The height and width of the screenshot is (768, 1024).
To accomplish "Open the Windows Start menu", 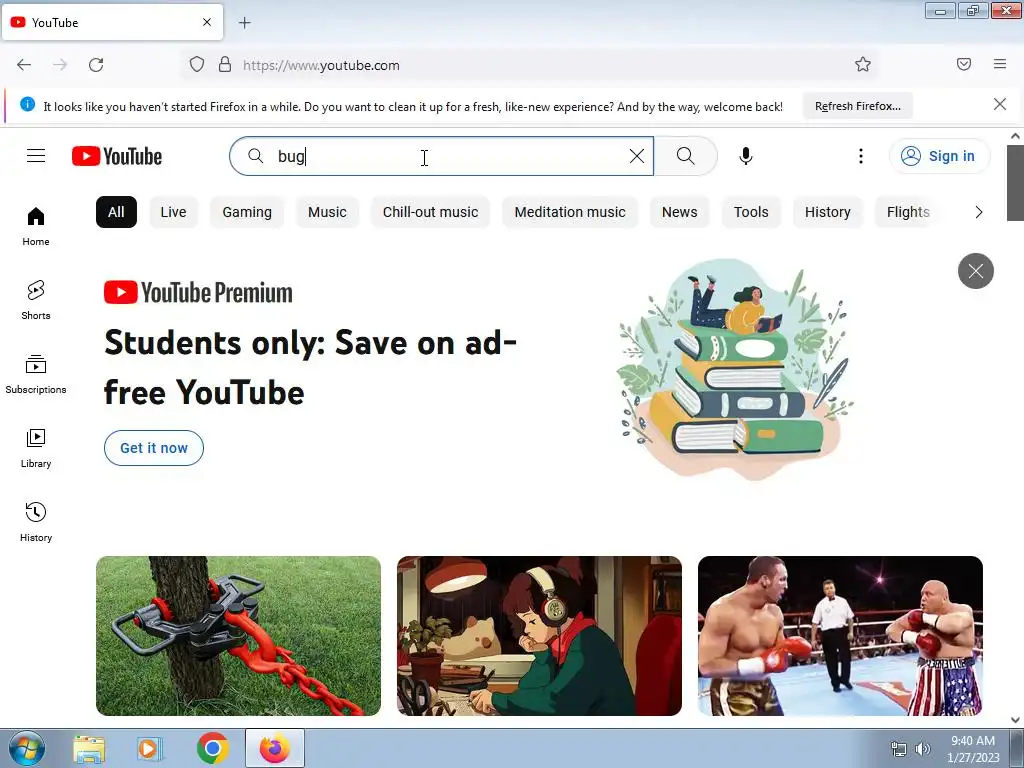I will (x=27, y=749).
